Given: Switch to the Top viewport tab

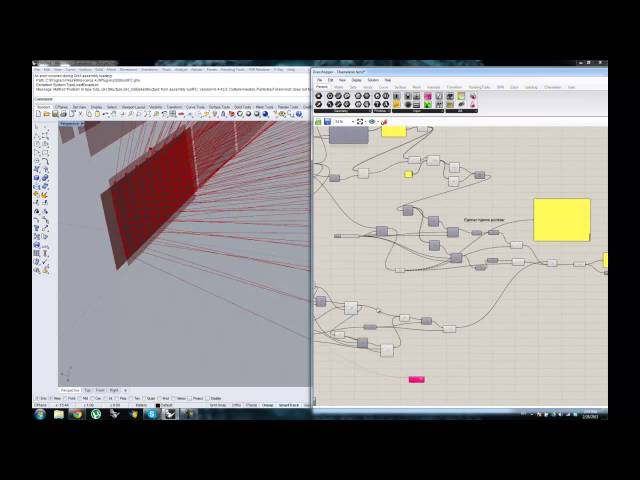Looking at the screenshot, I should coord(87,391).
